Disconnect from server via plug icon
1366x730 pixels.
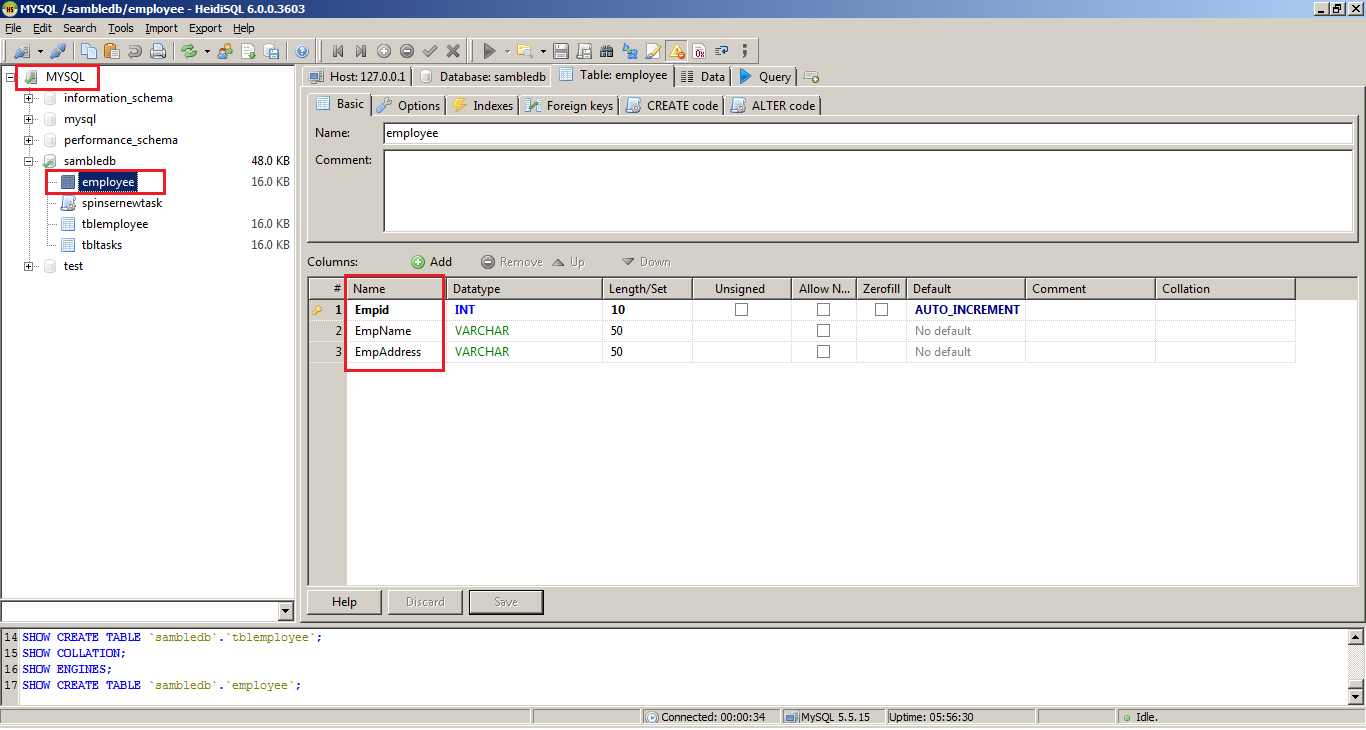click(58, 50)
